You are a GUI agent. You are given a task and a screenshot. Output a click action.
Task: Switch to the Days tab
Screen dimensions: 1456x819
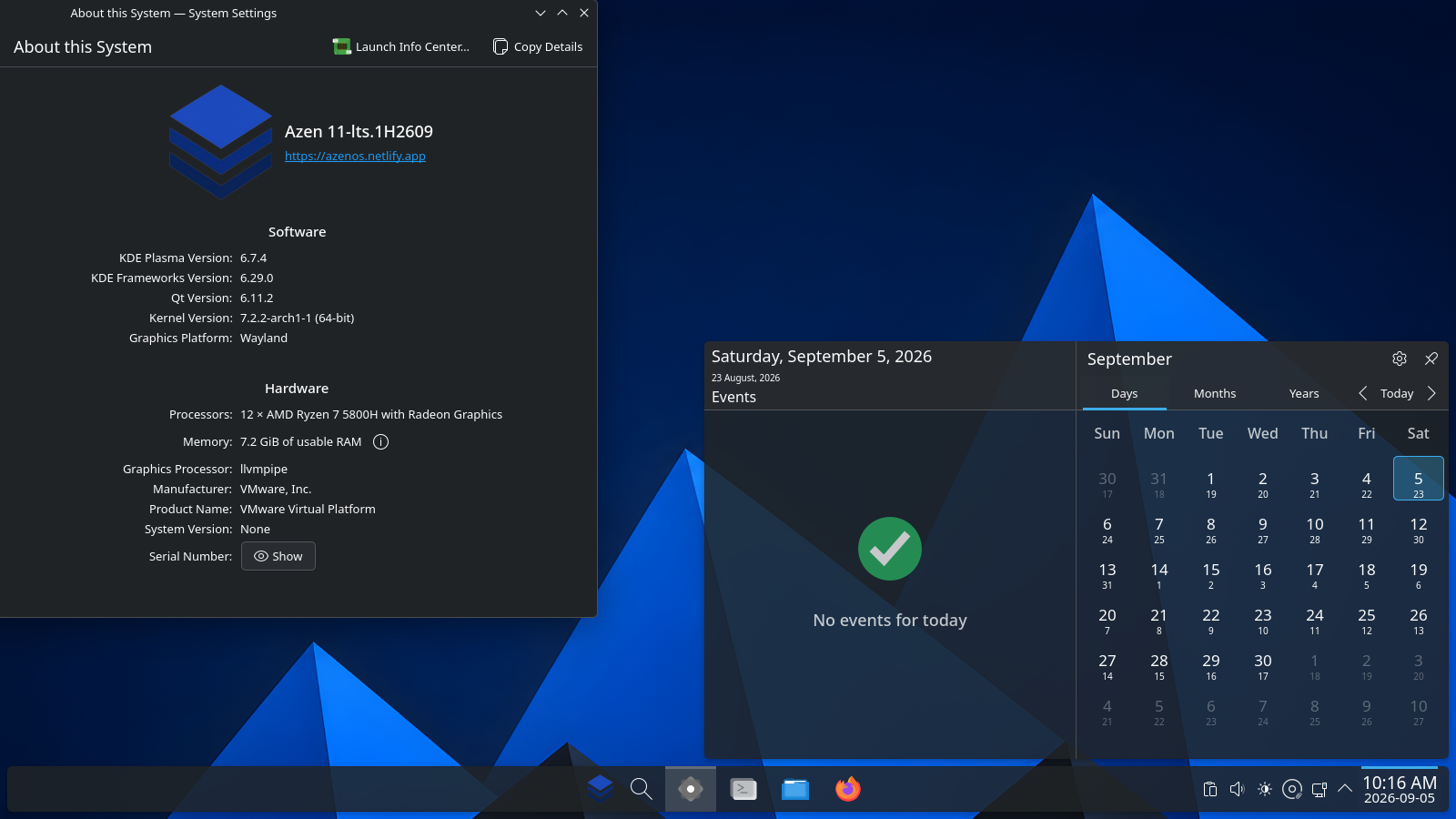click(x=1125, y=393)
